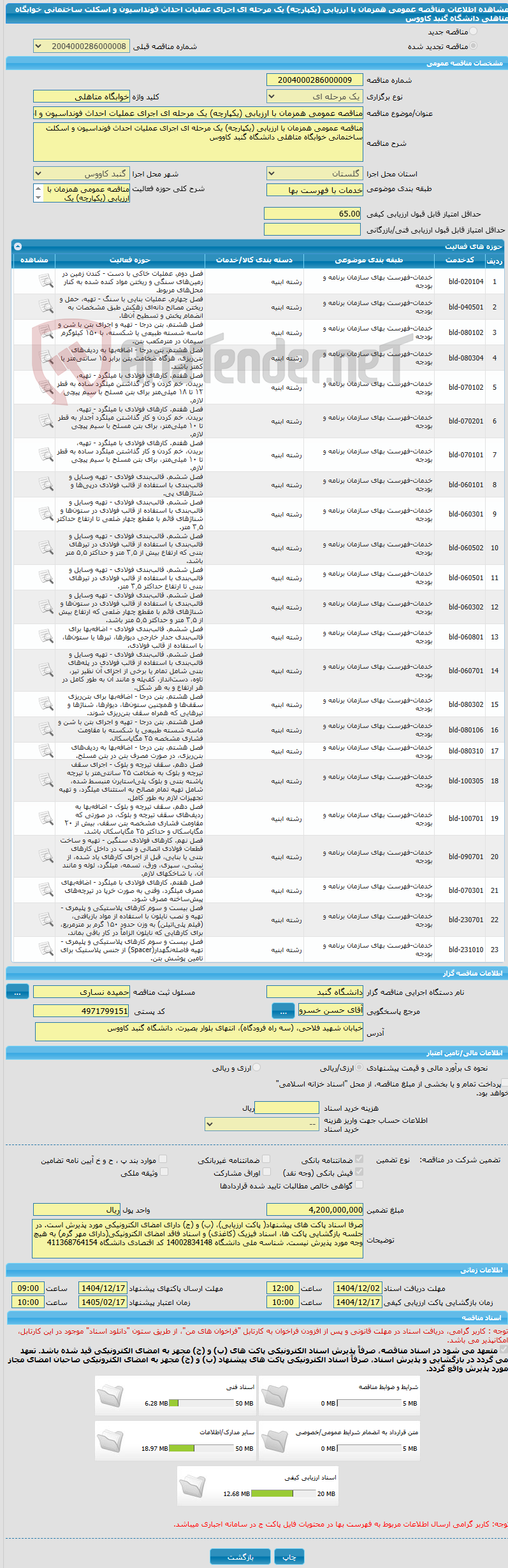Image resolution: width=508 pixels, height=1568 pixels.
Task: Sort by حوزه فعالیت column header
Action: click(x=130, y=260)
